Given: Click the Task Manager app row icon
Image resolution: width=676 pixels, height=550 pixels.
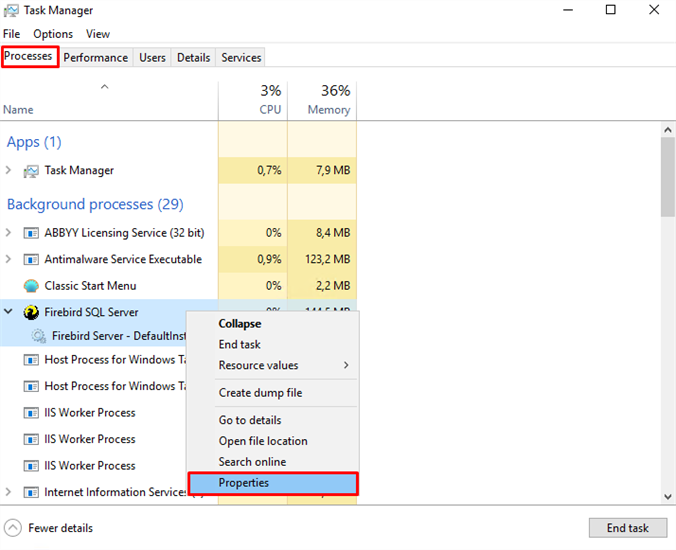Looking at the screenshot, I should pos(31,171).
